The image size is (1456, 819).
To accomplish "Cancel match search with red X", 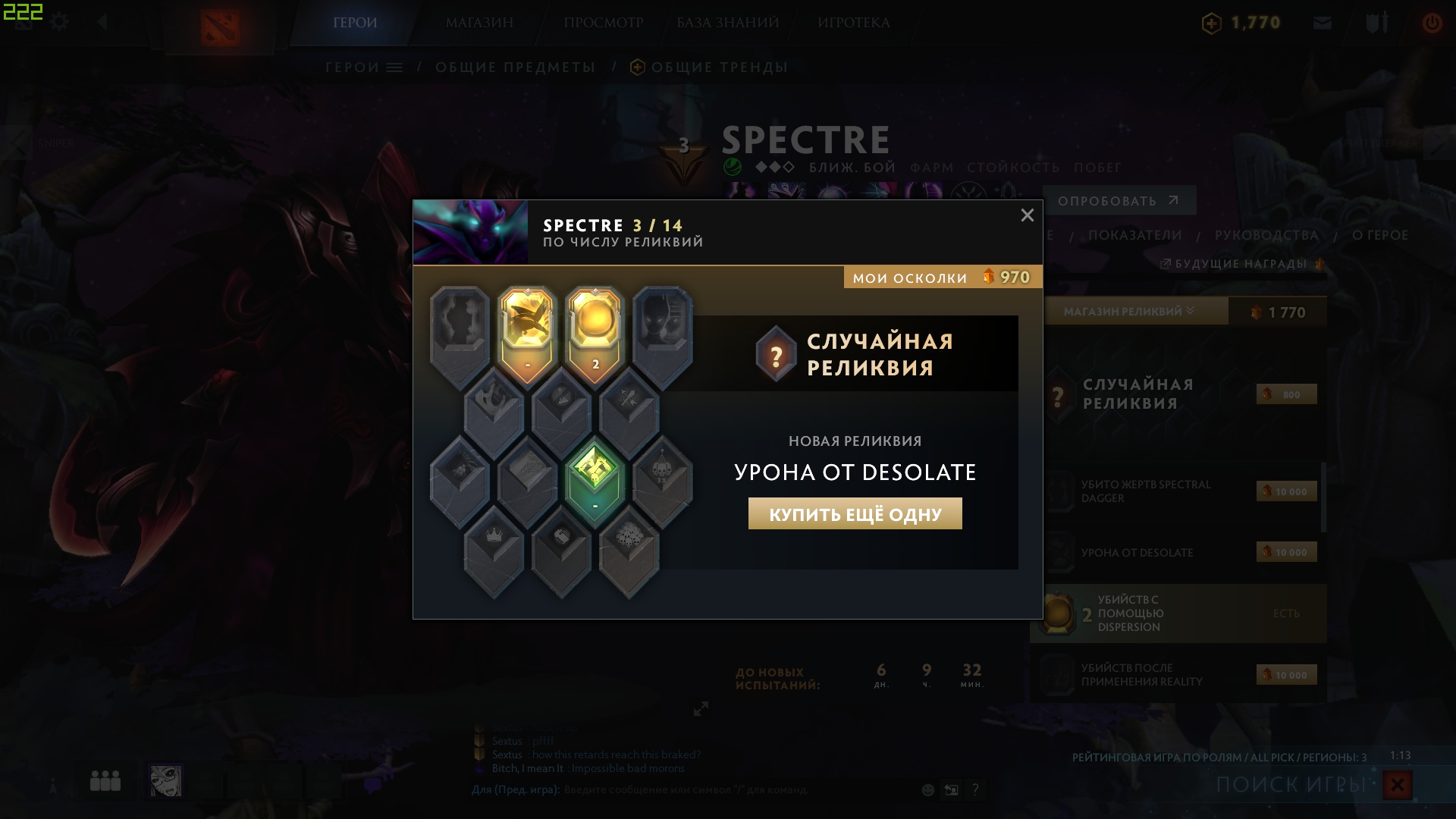I will click(x=1397, y=785).
